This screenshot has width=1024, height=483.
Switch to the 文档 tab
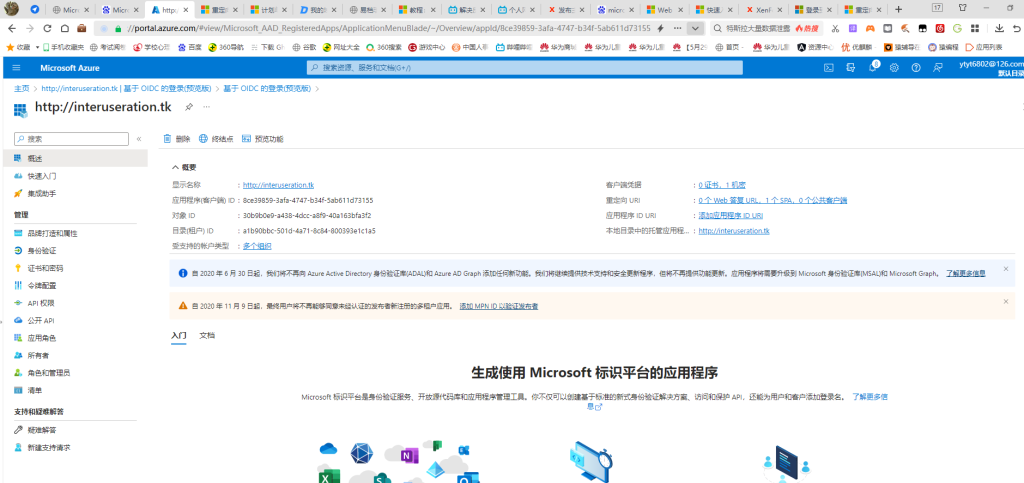click(207, 335)
